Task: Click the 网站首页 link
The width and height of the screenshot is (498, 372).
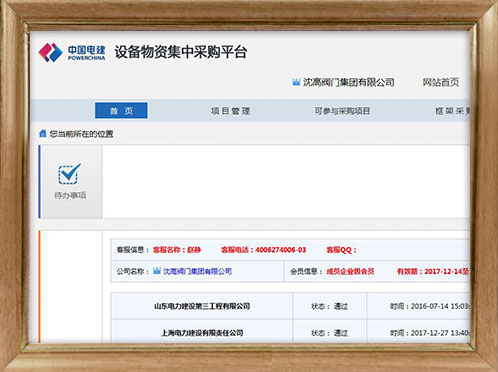Action: click(x=441, y=82)
